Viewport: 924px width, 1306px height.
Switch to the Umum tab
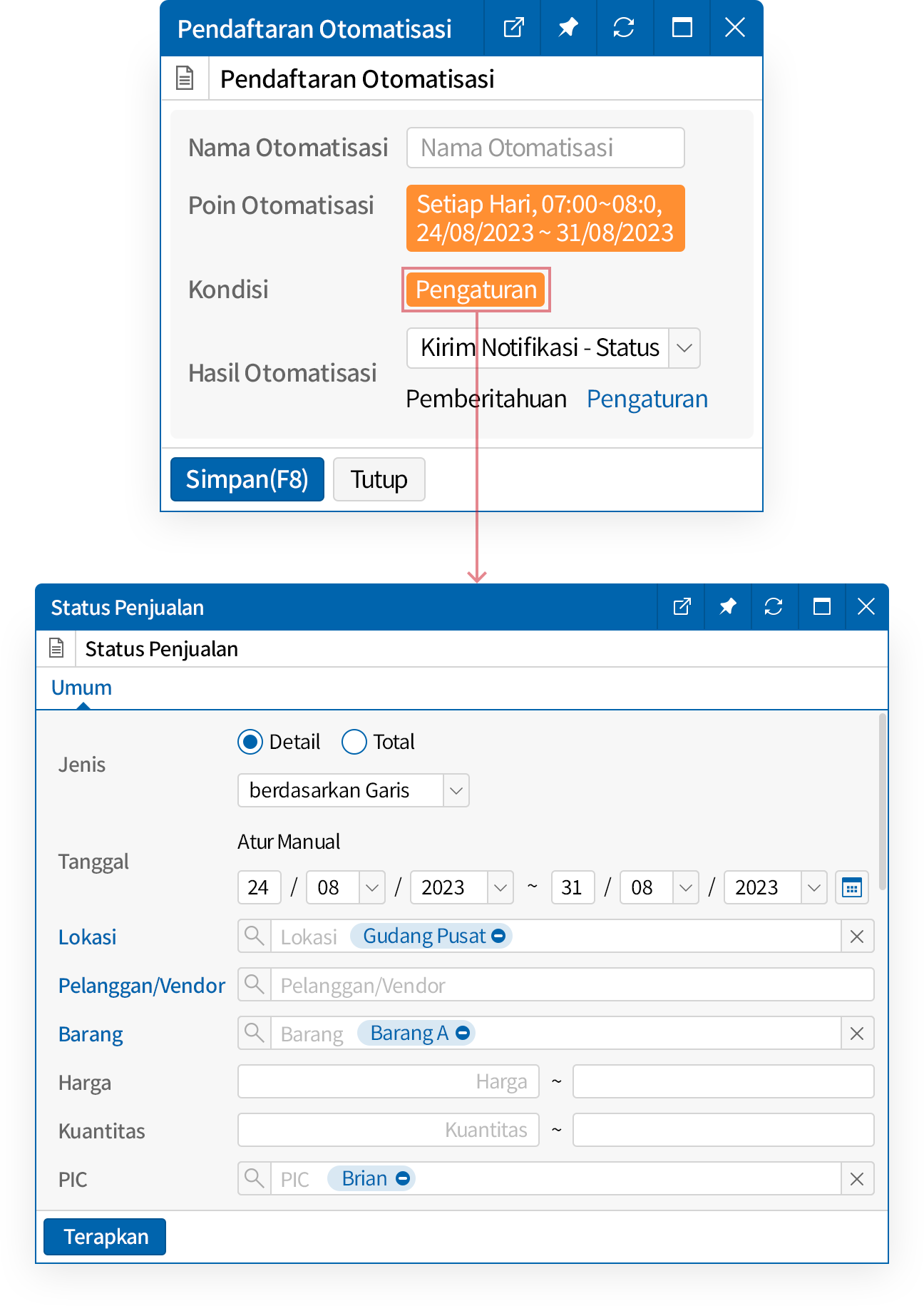pyautogui.click(x=81, y=688)
